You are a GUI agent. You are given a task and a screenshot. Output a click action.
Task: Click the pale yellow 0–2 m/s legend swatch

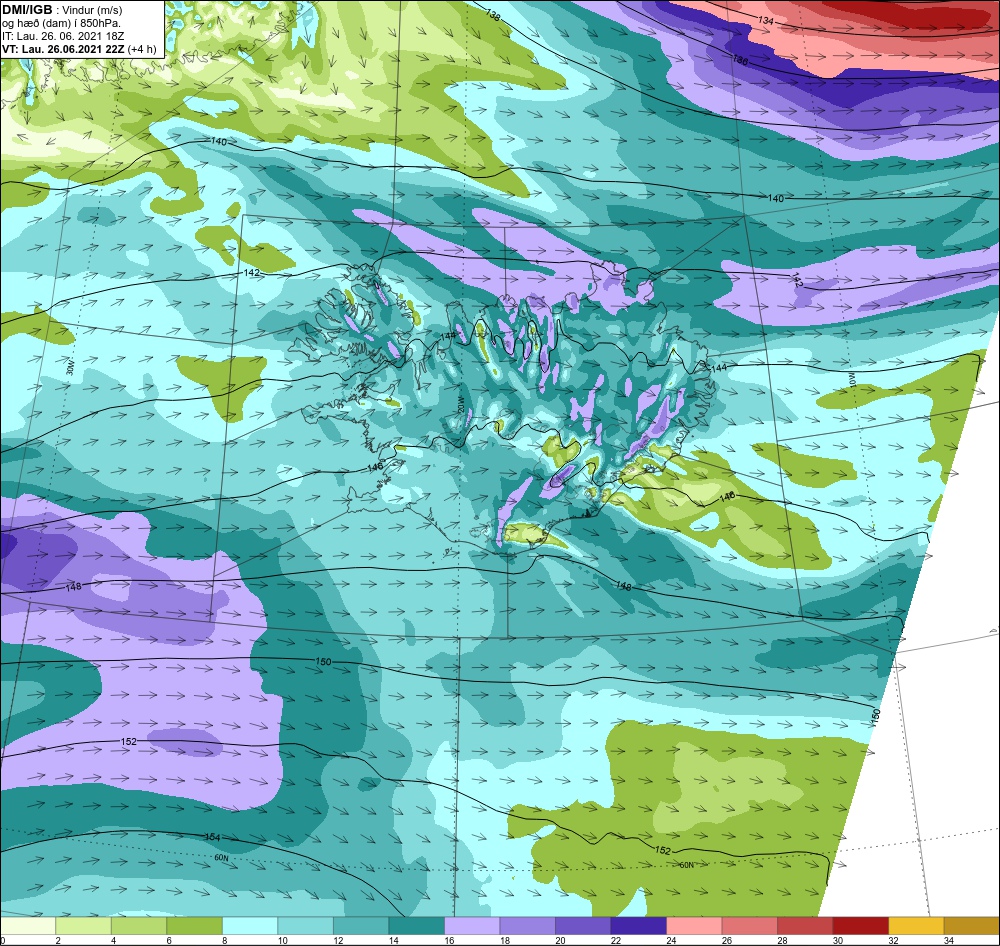(x=28, y=926)
